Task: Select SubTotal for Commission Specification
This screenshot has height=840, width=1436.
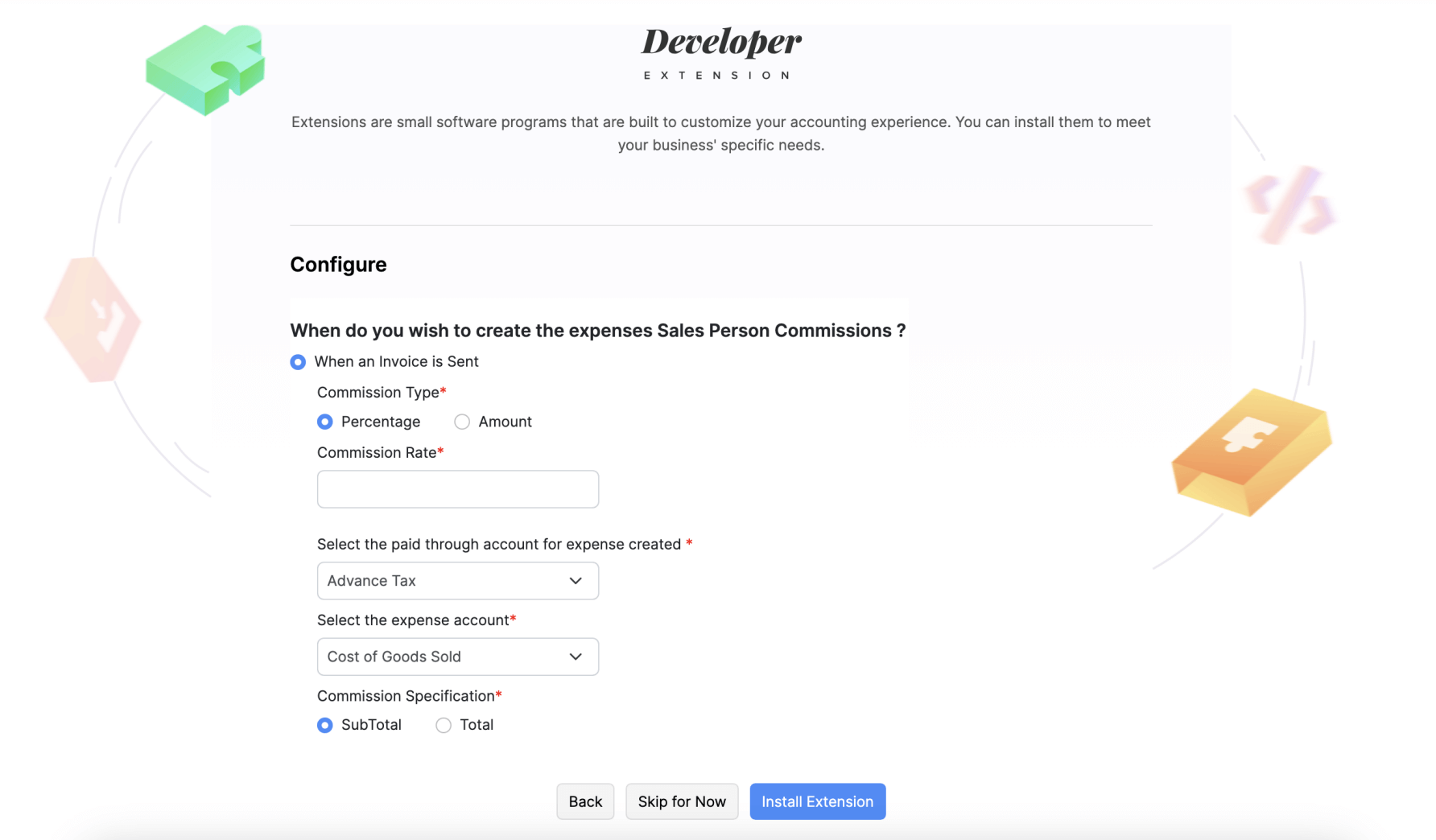Action: coord(324,725)
